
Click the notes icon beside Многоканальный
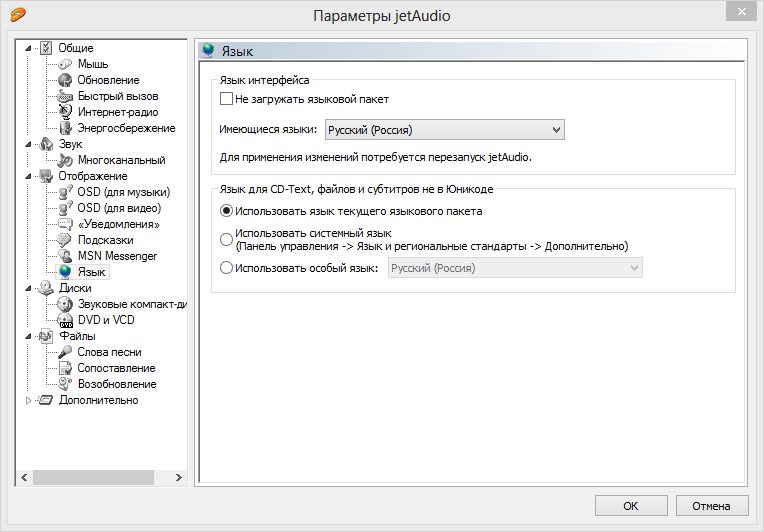(x=65, y=160)
